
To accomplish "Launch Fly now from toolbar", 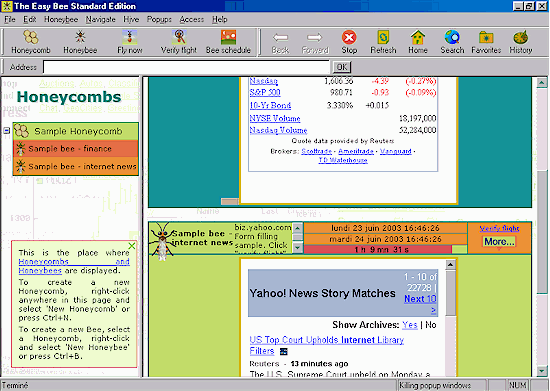I will coord(129,42).
